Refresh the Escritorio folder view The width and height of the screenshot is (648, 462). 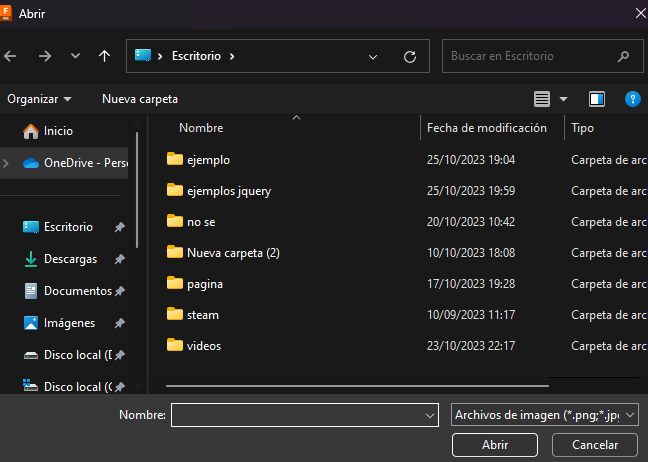pos(410,57)
